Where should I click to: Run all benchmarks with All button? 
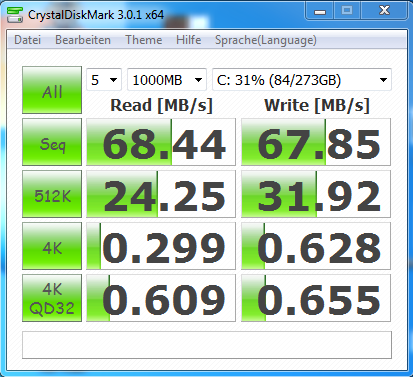52,90
